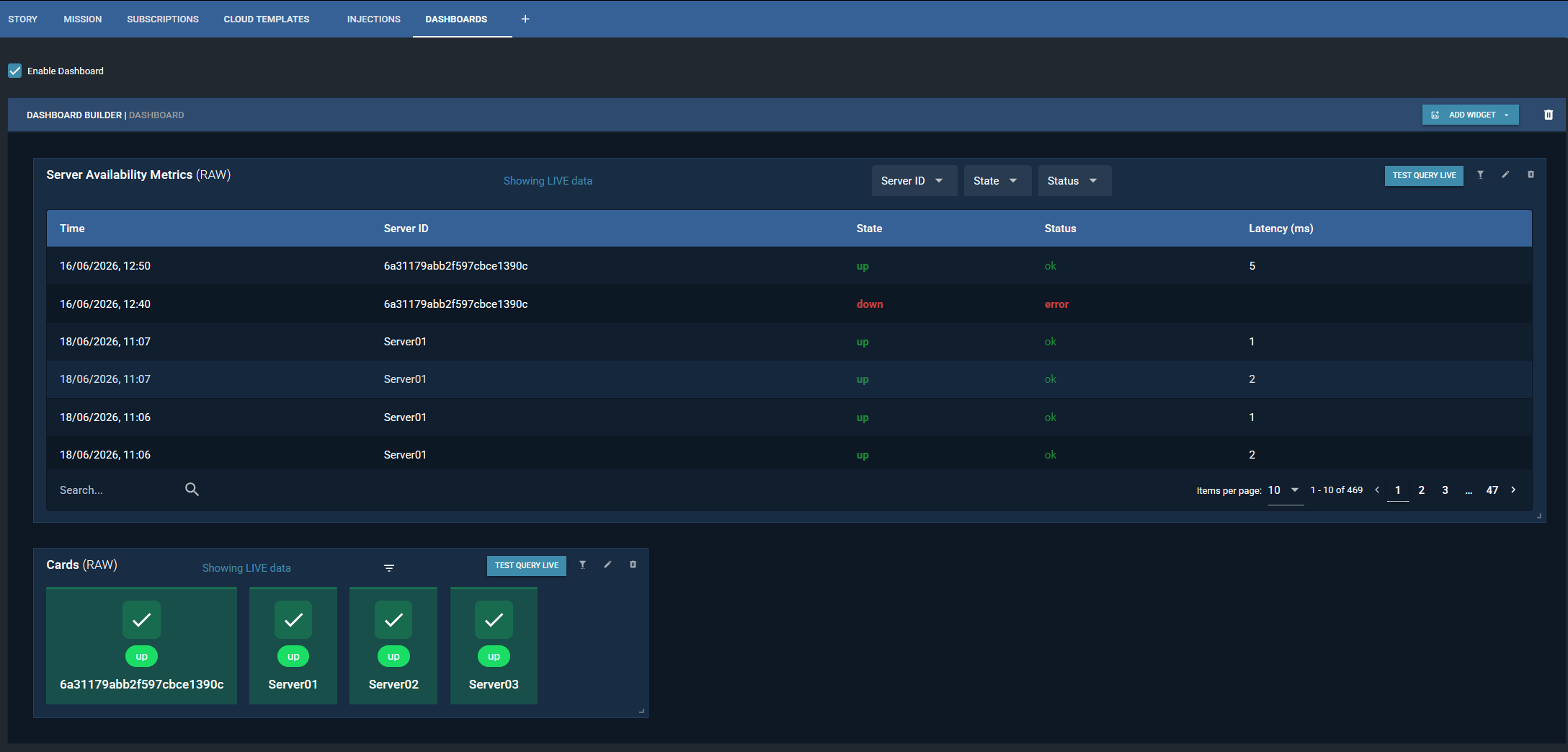
Task: Sort table by Time column header
Action: point(72,229)
